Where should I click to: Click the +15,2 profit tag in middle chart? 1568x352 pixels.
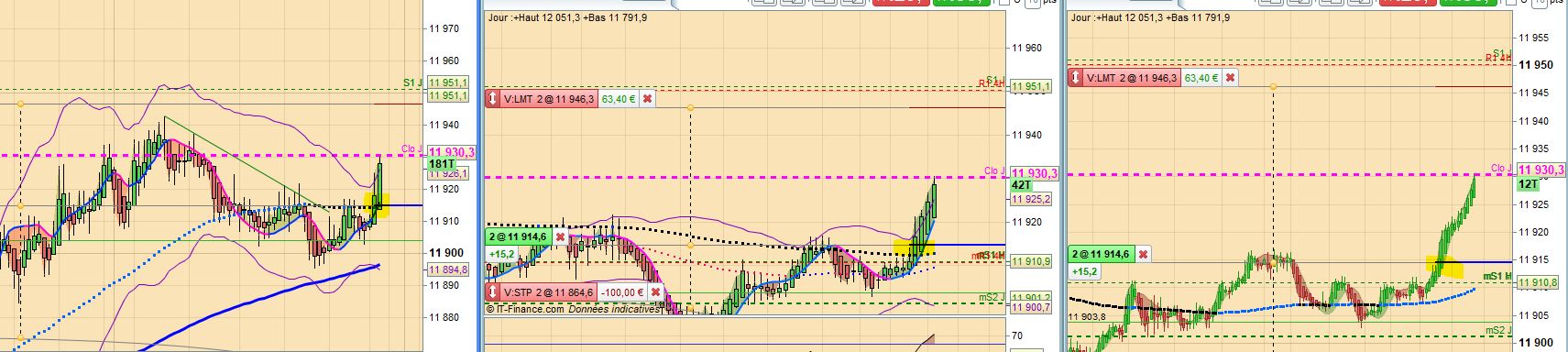pyautogui.click(x=501, y=255)
